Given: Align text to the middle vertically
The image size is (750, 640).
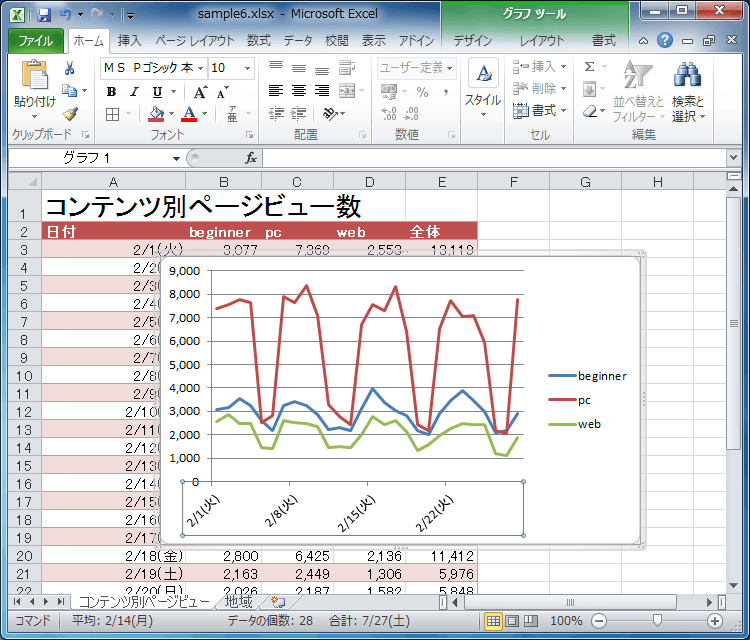Looking at the screenshot, I should [x=299, y=67].
